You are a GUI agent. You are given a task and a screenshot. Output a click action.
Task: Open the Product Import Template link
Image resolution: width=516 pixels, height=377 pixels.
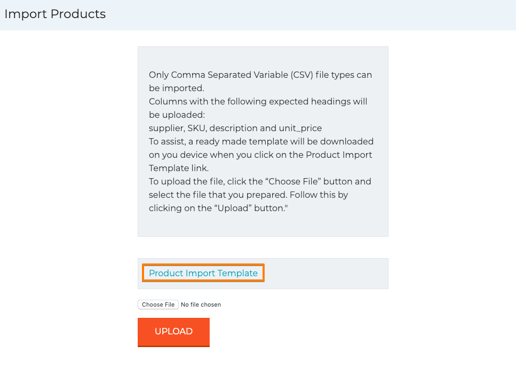point(203,273)
